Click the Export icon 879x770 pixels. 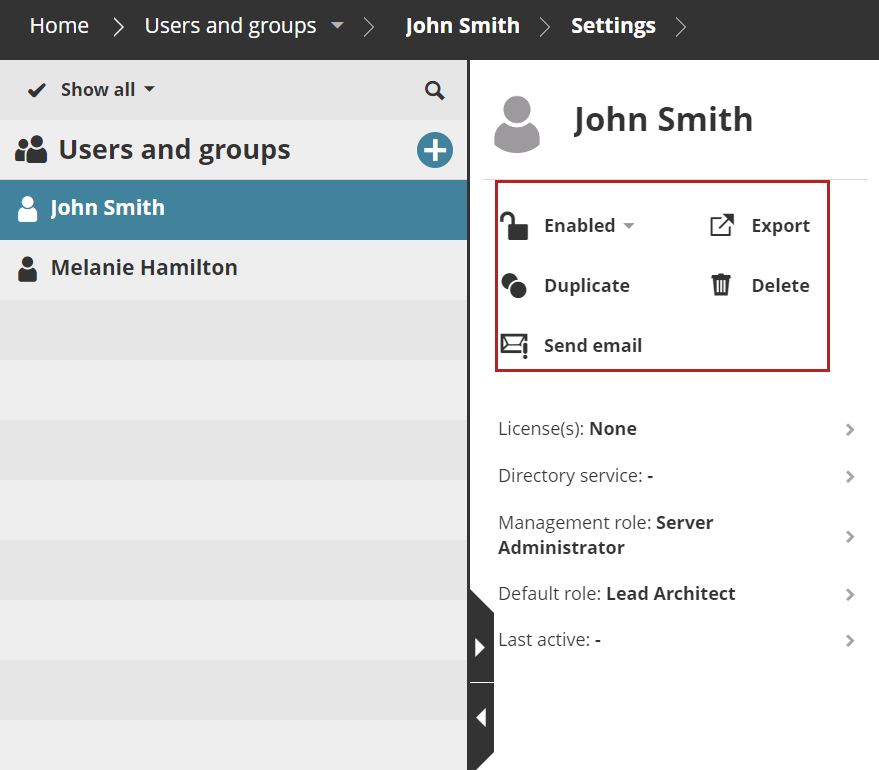point(721,226)
